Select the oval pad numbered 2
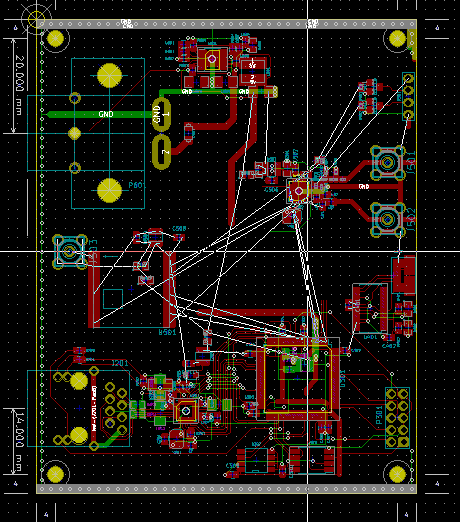This screenshot has height=522, width=460. 162,152
